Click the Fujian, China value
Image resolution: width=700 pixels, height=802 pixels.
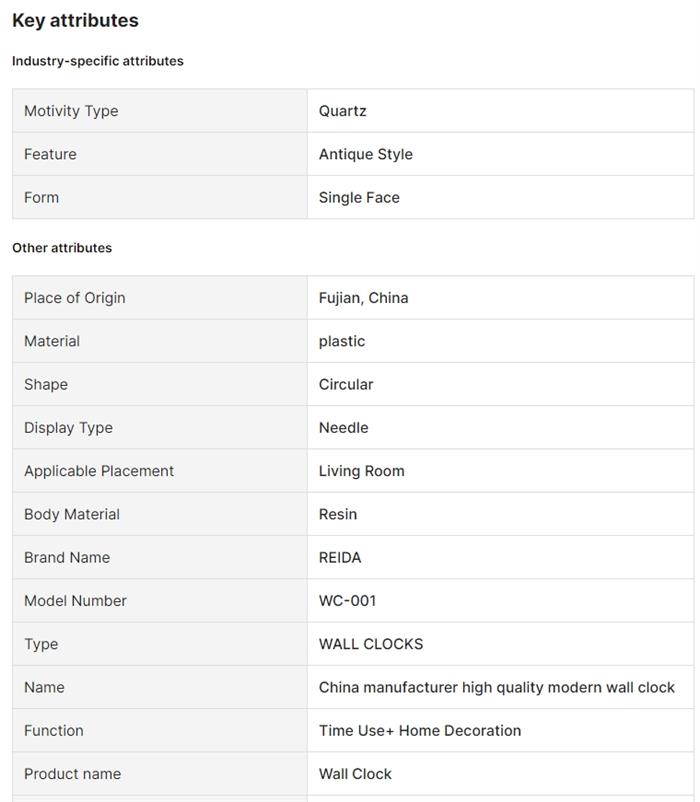363,298
